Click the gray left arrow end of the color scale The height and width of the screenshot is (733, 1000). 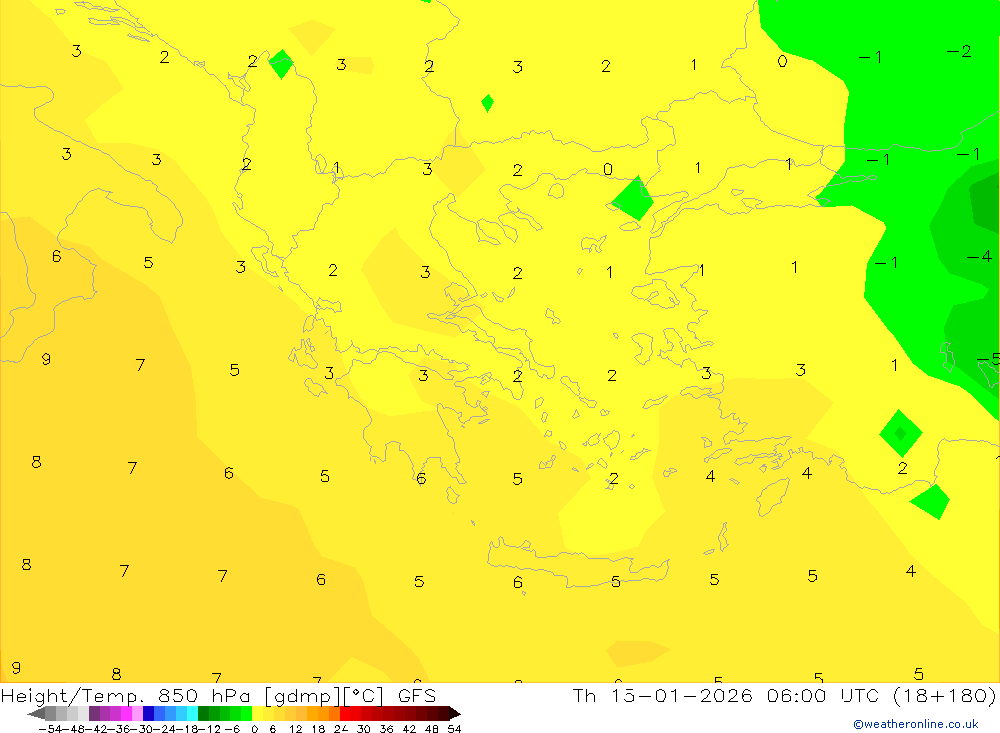click(x=36, y=714)
